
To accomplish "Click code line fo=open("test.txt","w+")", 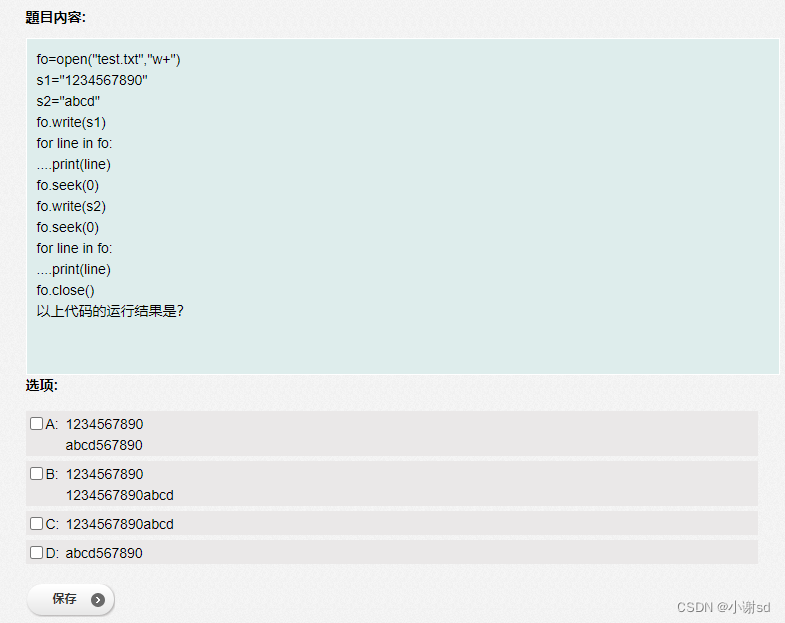I will [109, 59].
